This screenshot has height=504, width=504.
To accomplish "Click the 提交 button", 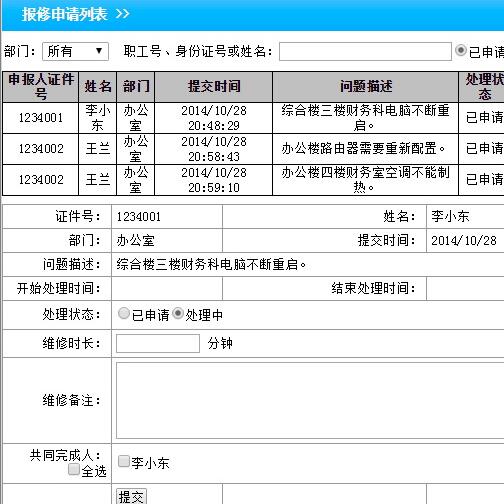I will click(131, 497).
